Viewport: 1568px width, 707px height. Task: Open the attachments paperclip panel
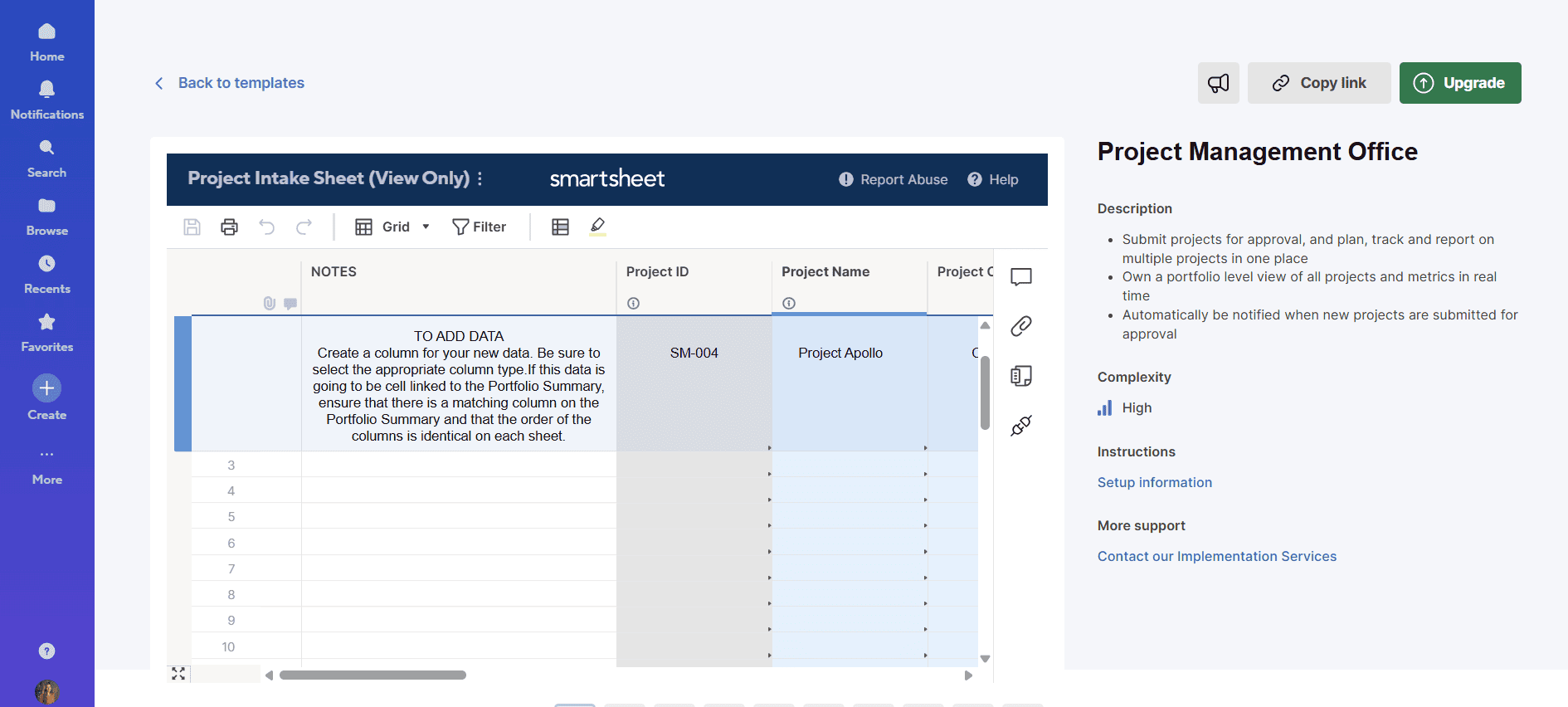(x=1020, y=326)
